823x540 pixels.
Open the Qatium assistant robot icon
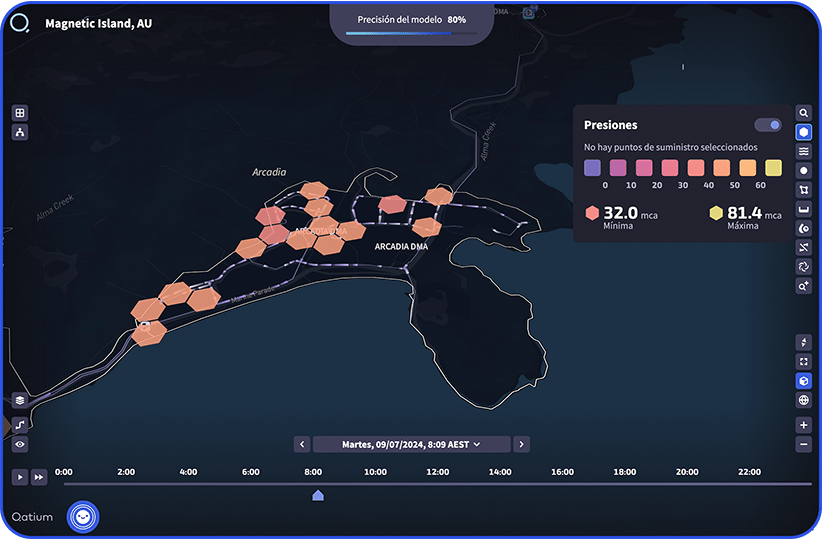tap(83, 517)
